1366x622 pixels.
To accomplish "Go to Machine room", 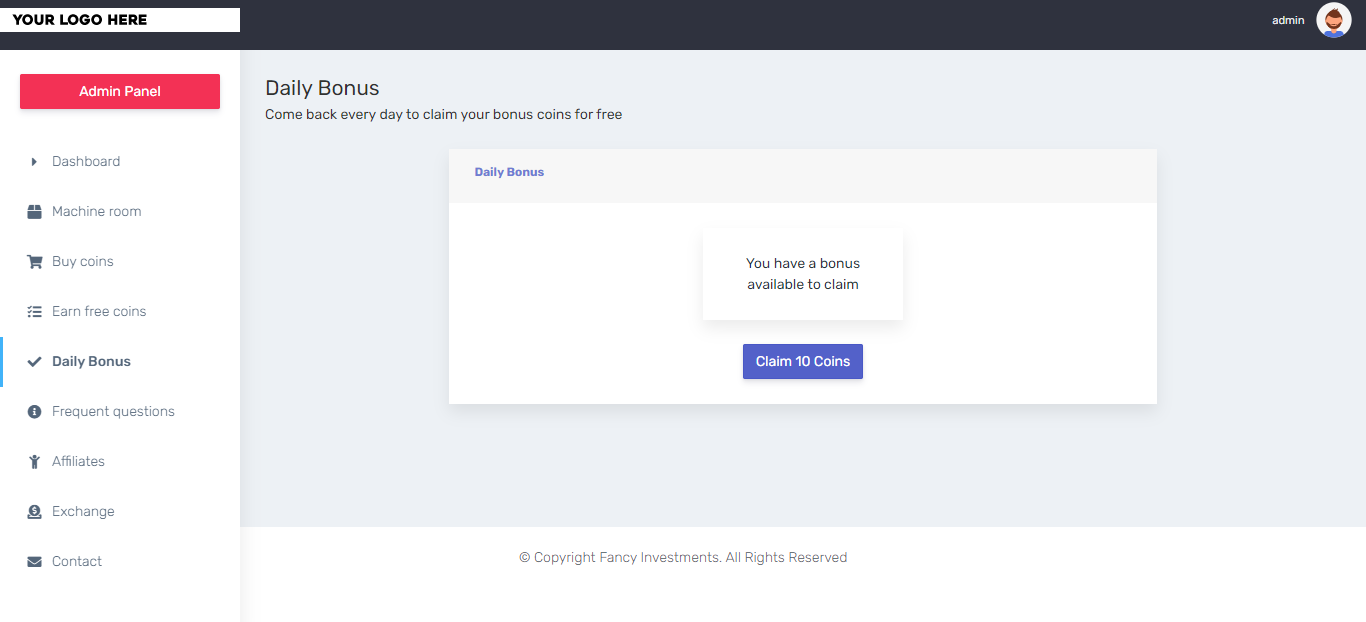I will click(x=120, y=211).
